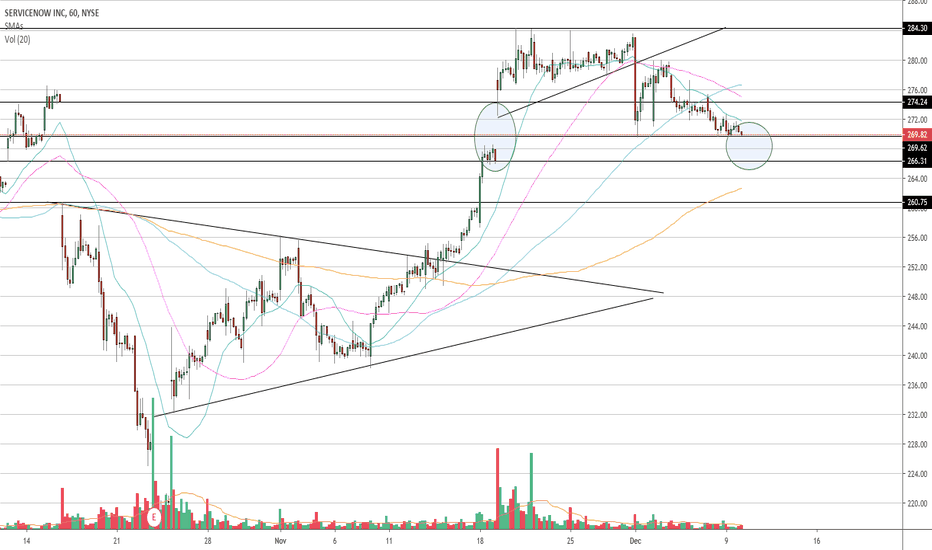Click the earnings E marker
This screenshot has width=932, height=550.
(154, 517)
